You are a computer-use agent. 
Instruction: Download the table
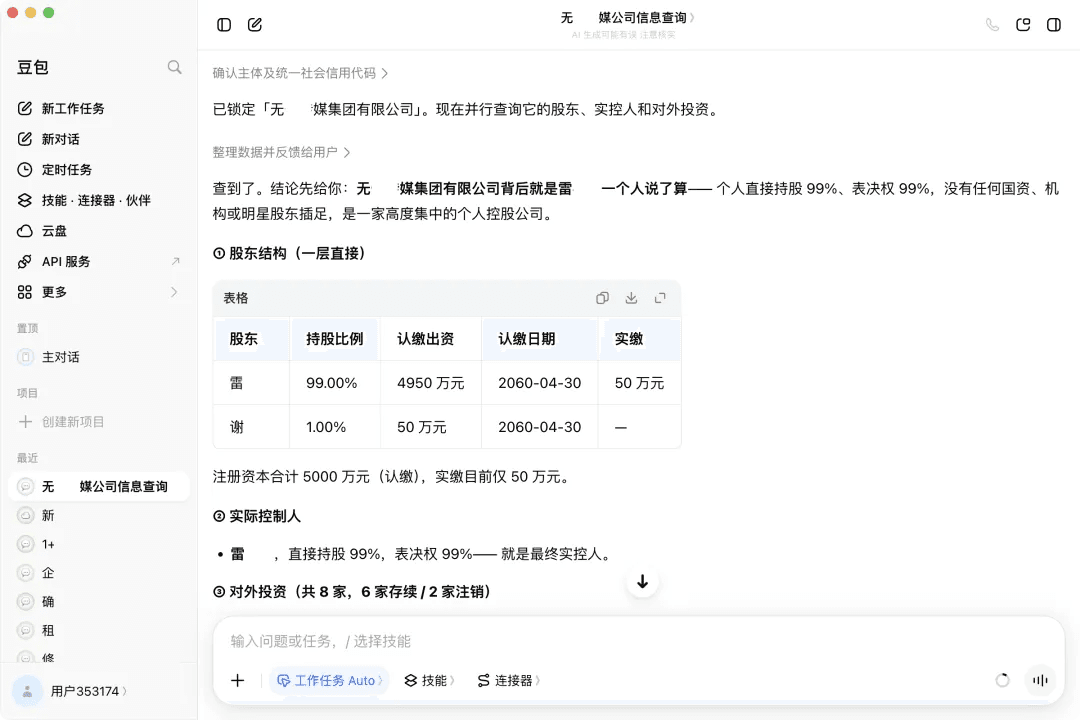point(631,298)
